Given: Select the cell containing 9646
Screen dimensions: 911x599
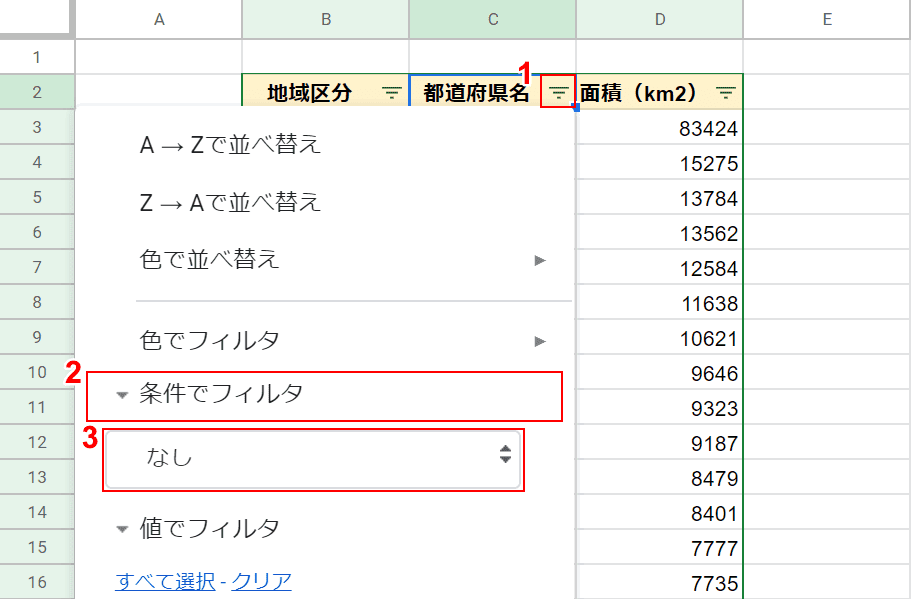Looking at the screenshot, I should [x=659, y=372].
